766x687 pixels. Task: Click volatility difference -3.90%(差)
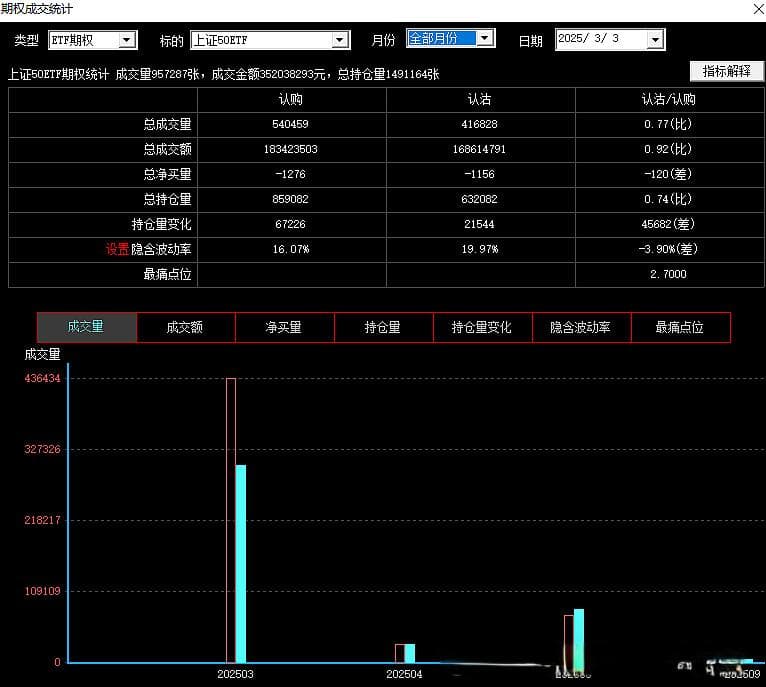pyautogui.click(x=668, y=249)
